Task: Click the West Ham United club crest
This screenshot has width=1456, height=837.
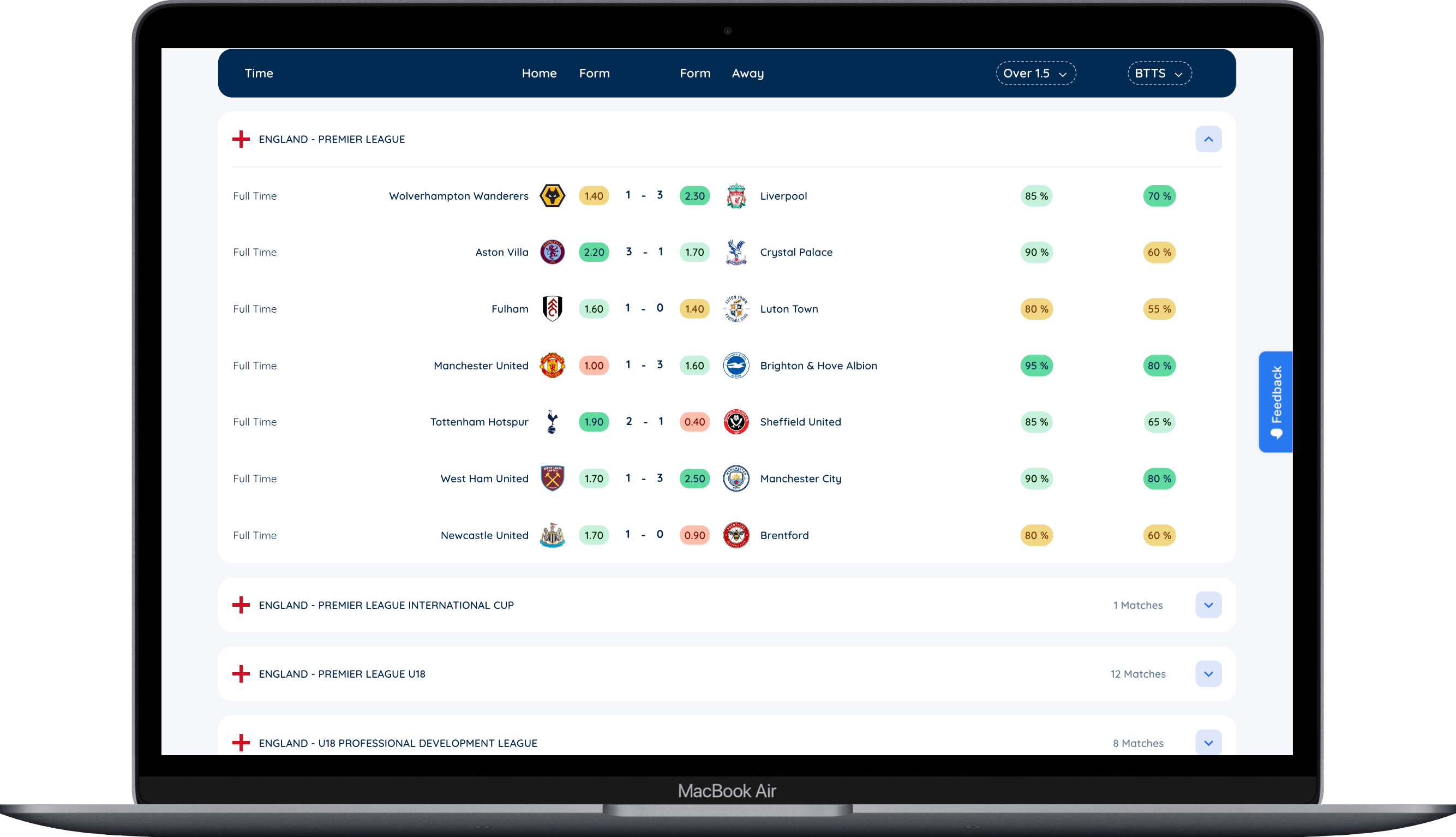Action: [x=552, y=479]
